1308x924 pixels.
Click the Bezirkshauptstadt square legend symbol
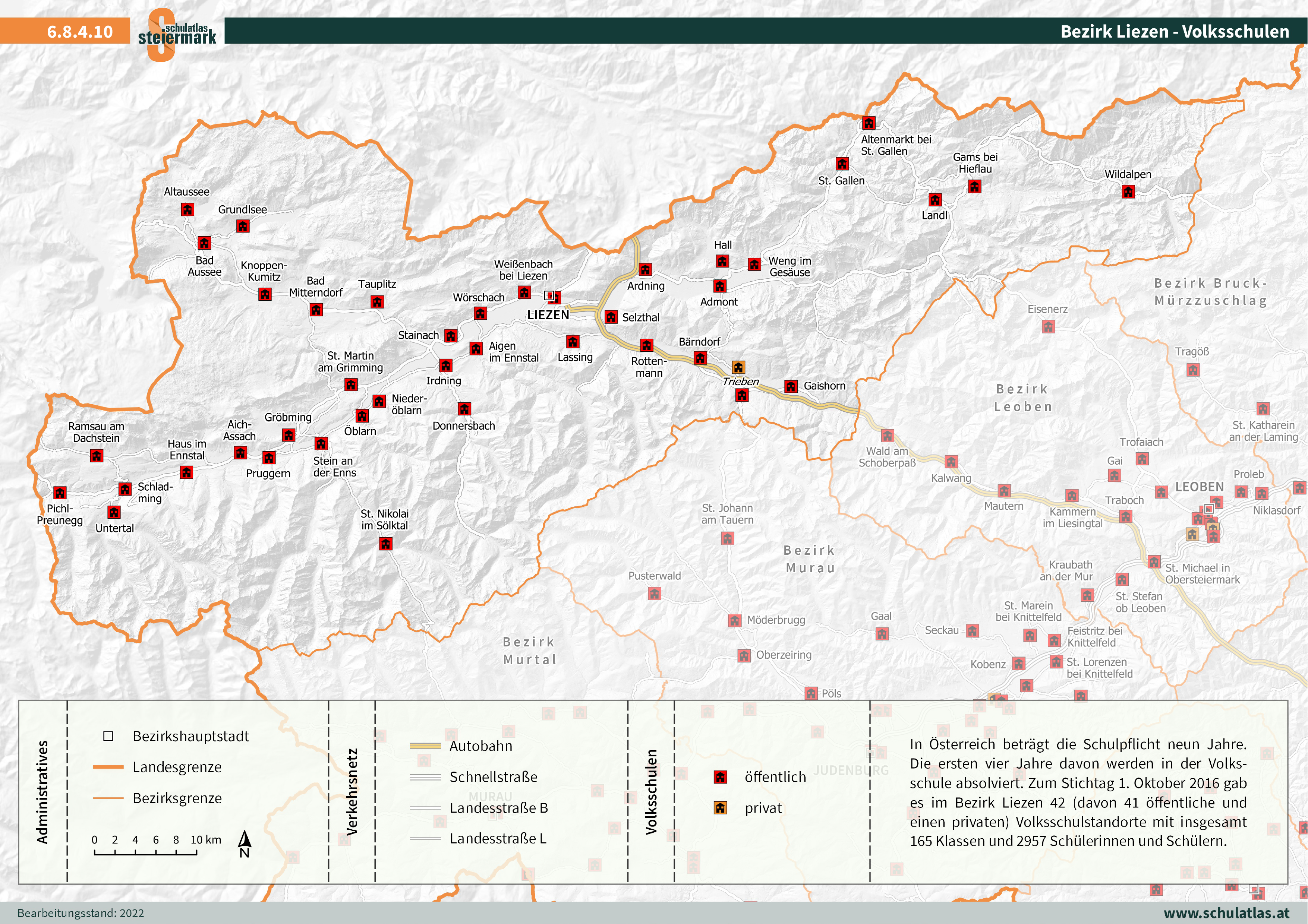108,736
